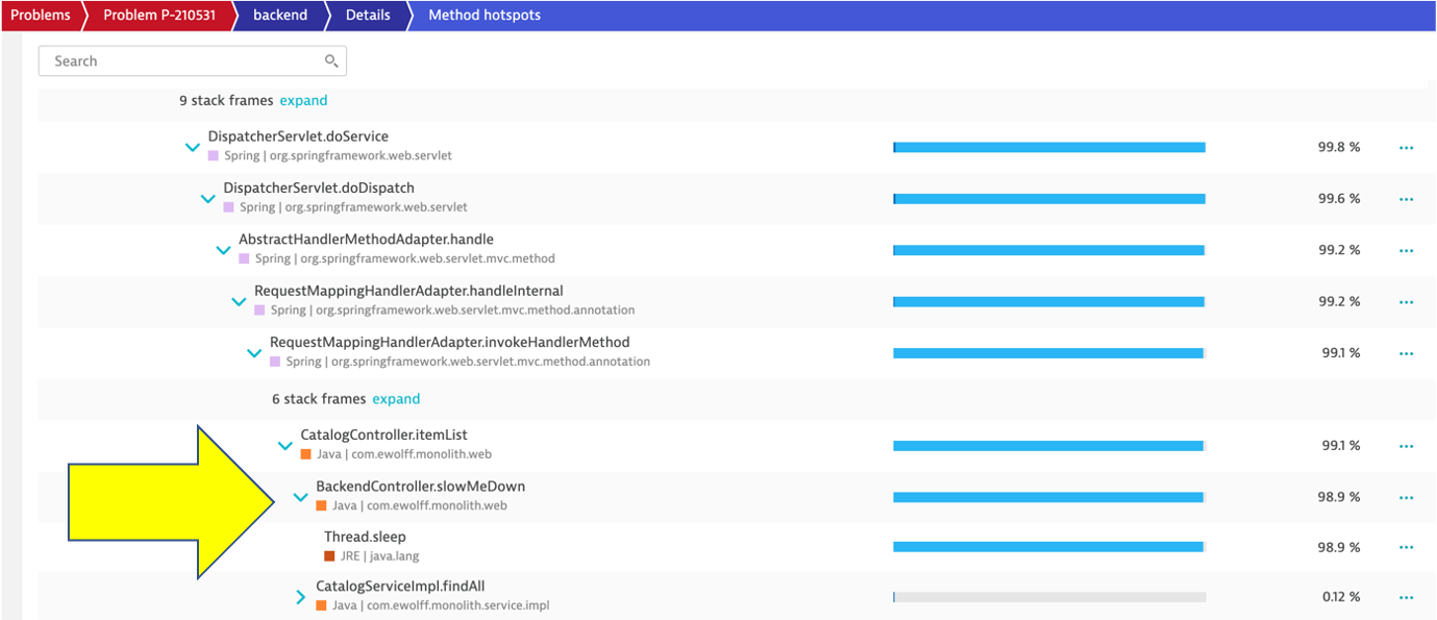Collapse the CatalogController.itemList node
Viewport: 1437px width, 620px height.
[x=285, y=446]
